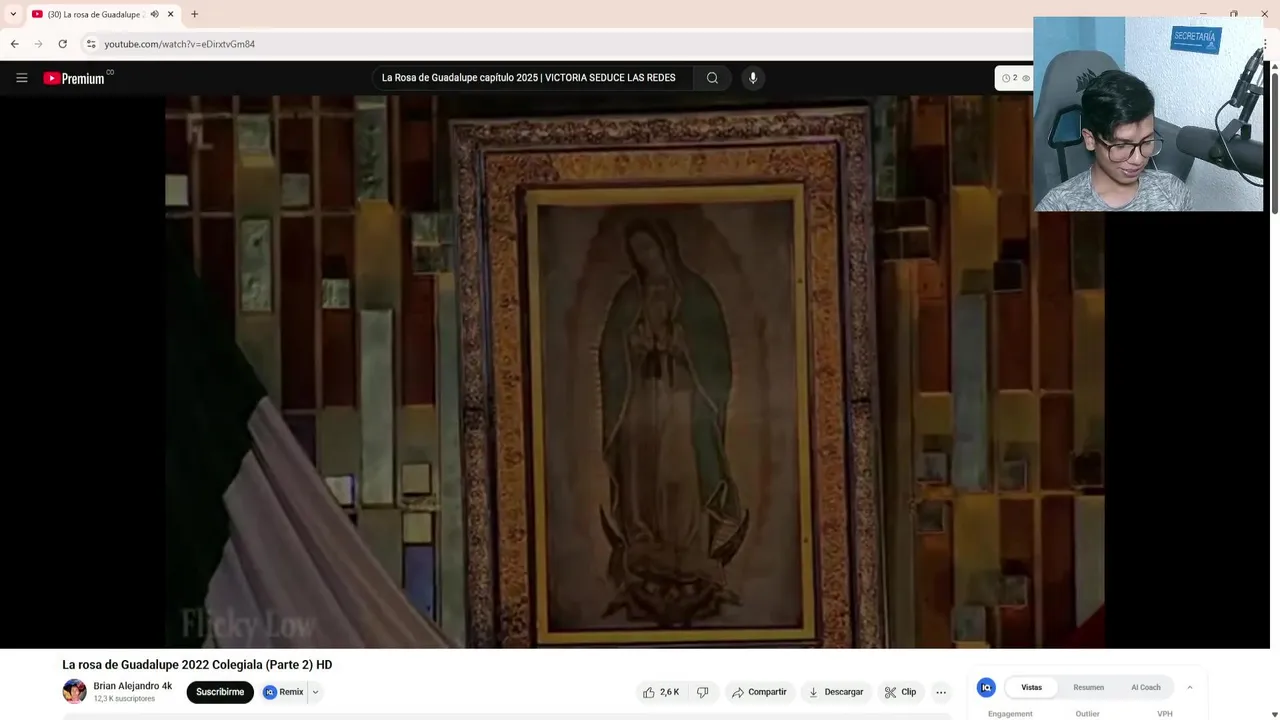The height and width of the screenshot is (720, 1280).
Task: Click the vidIQ logo icon
Action: click(986, 687)
